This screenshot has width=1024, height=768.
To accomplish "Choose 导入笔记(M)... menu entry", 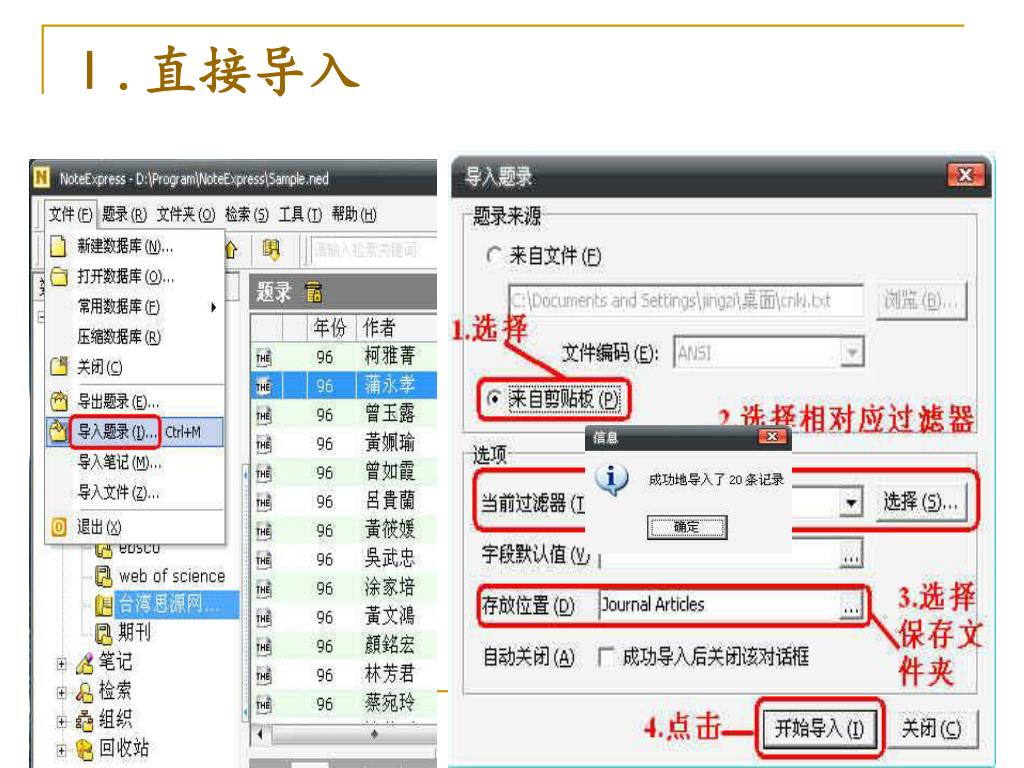I will 119,462.
